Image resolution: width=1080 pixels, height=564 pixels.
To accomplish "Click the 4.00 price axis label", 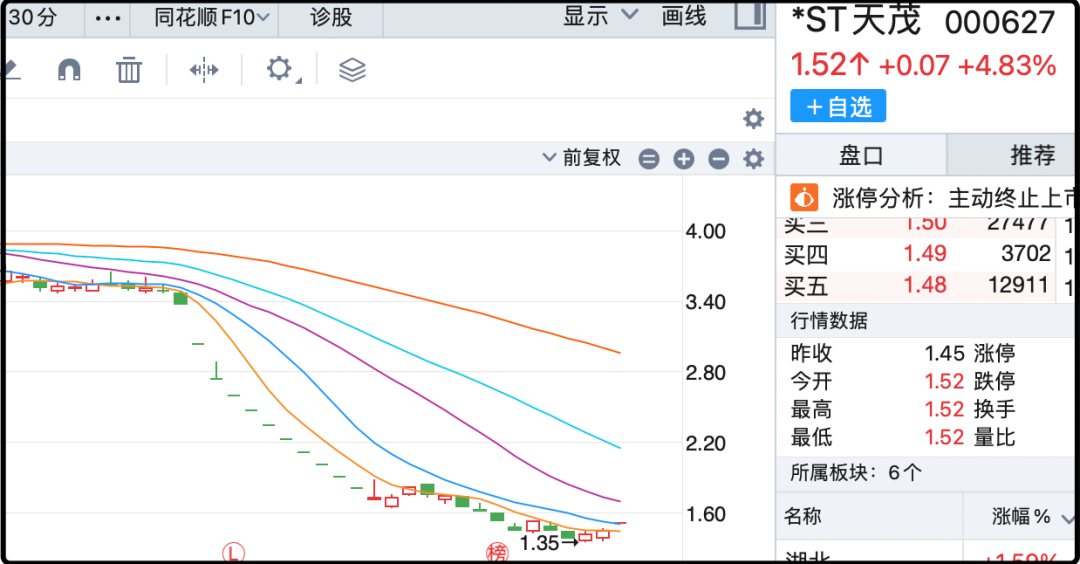I will point(705,231).
